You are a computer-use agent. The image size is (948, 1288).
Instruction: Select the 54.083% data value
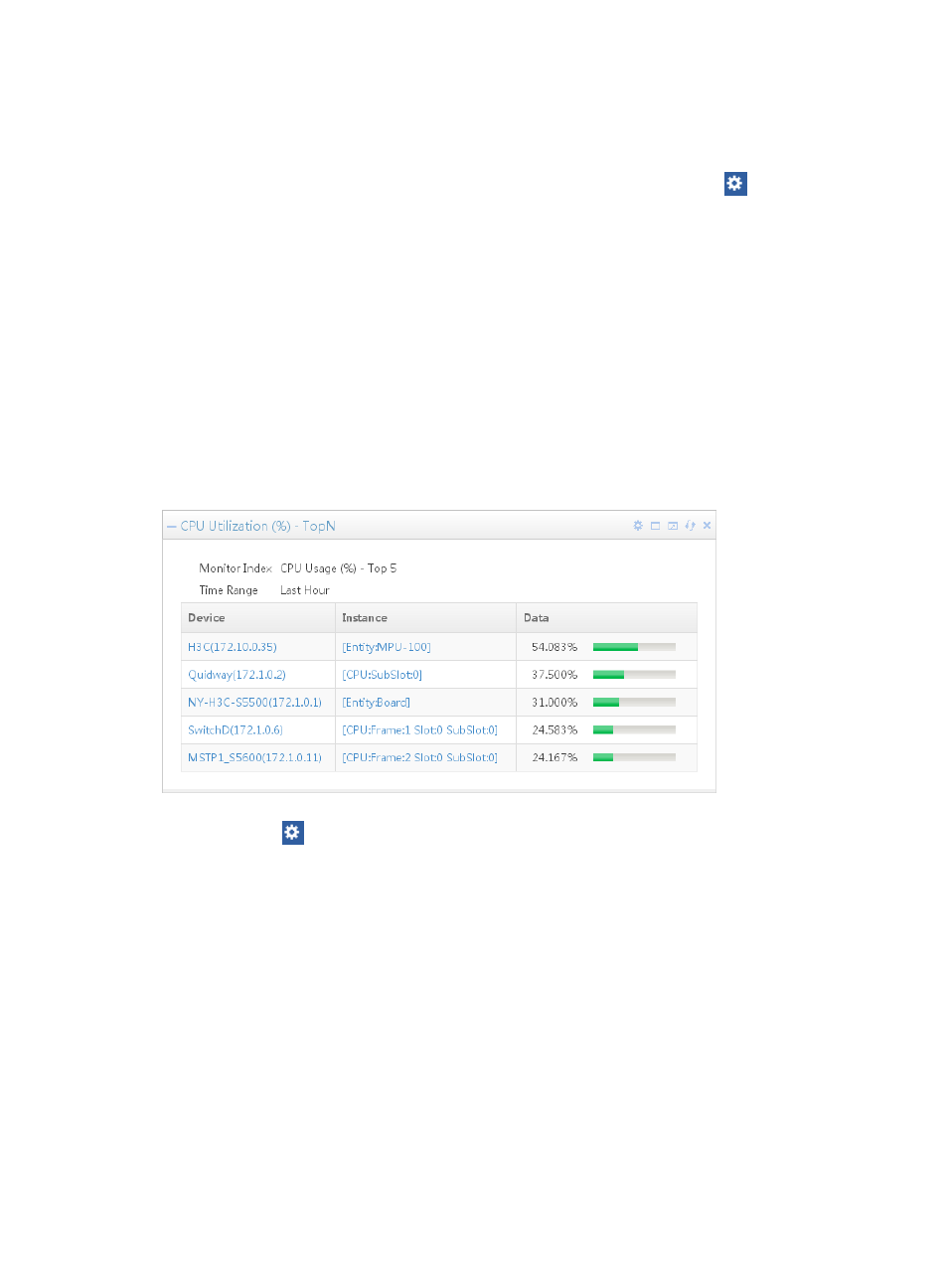tap(554, 647)
